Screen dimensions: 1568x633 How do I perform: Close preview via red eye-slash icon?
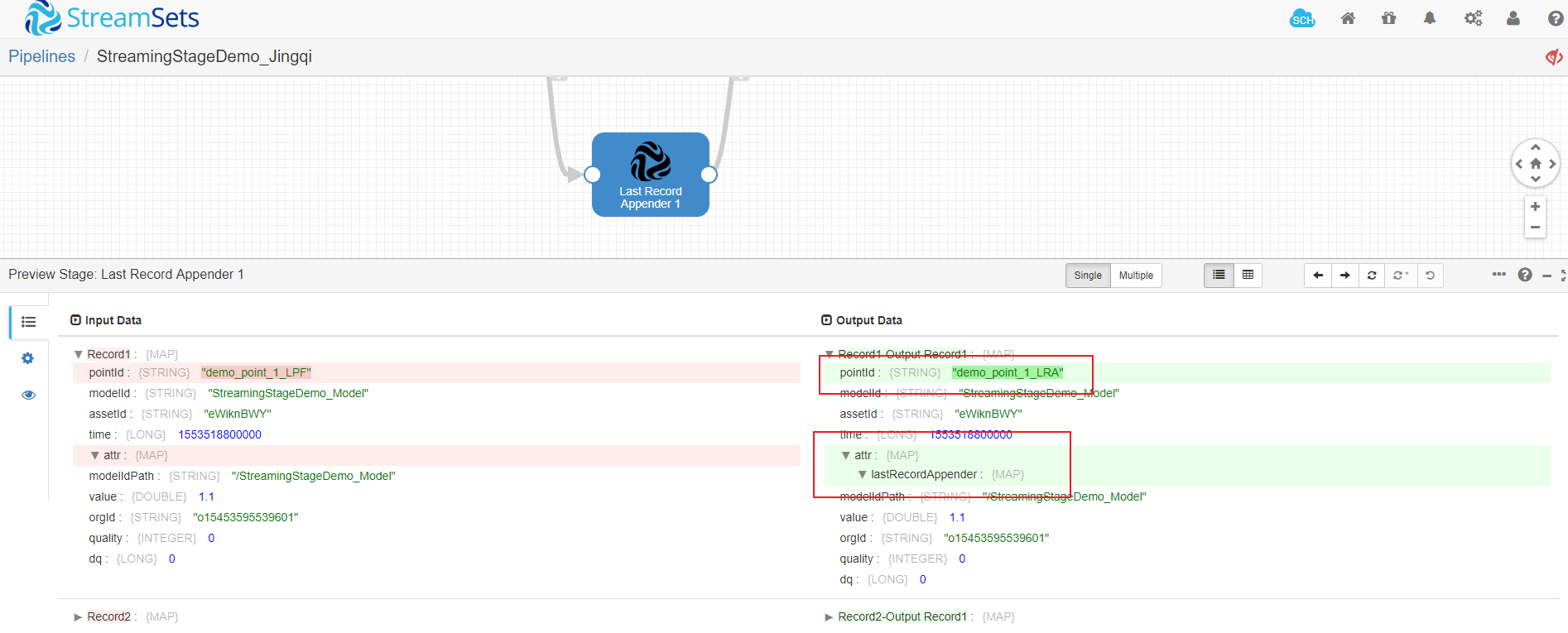pos(1553,56)
